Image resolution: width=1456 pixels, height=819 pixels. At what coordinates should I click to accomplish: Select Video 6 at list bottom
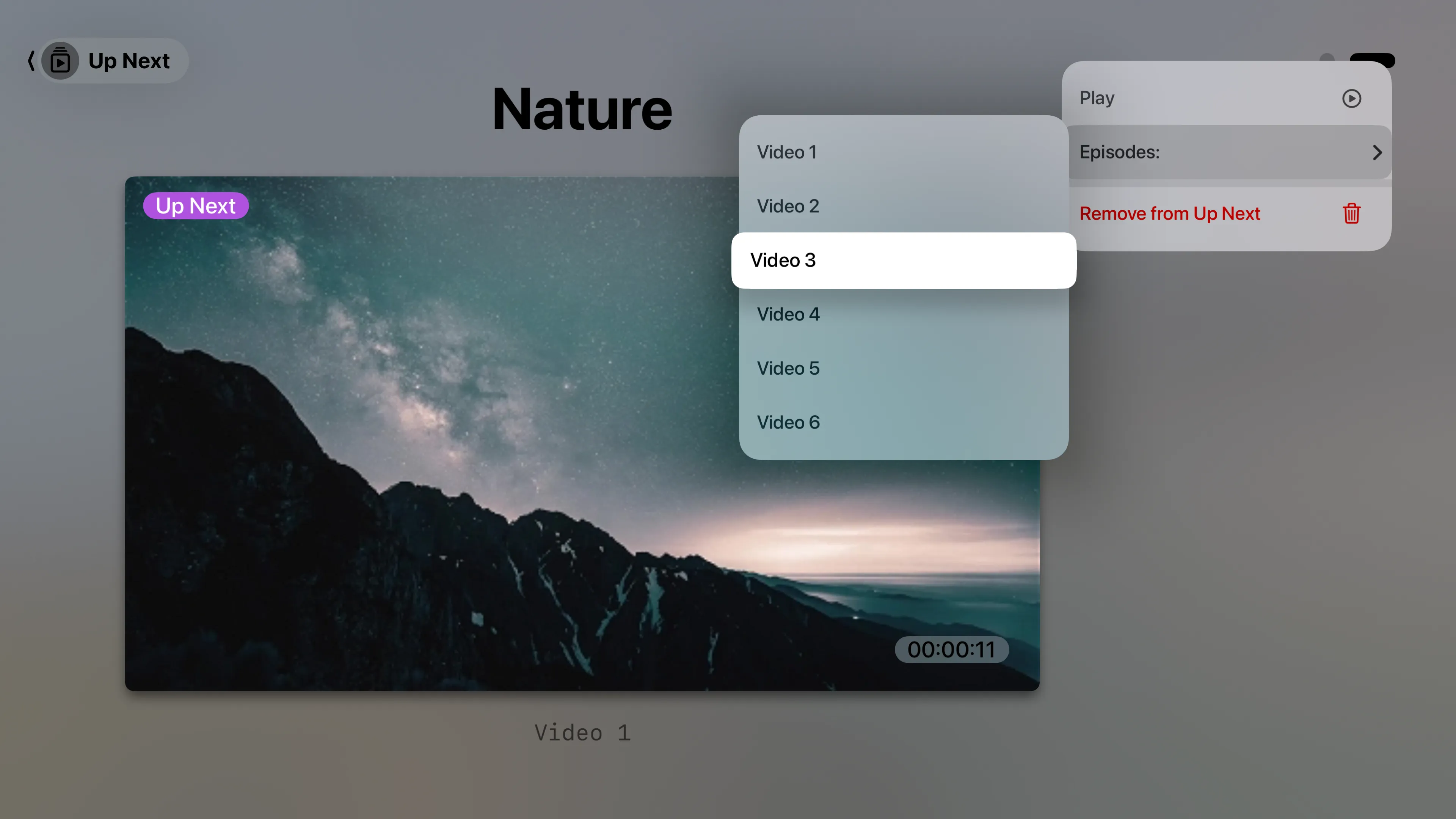[788, 422]
